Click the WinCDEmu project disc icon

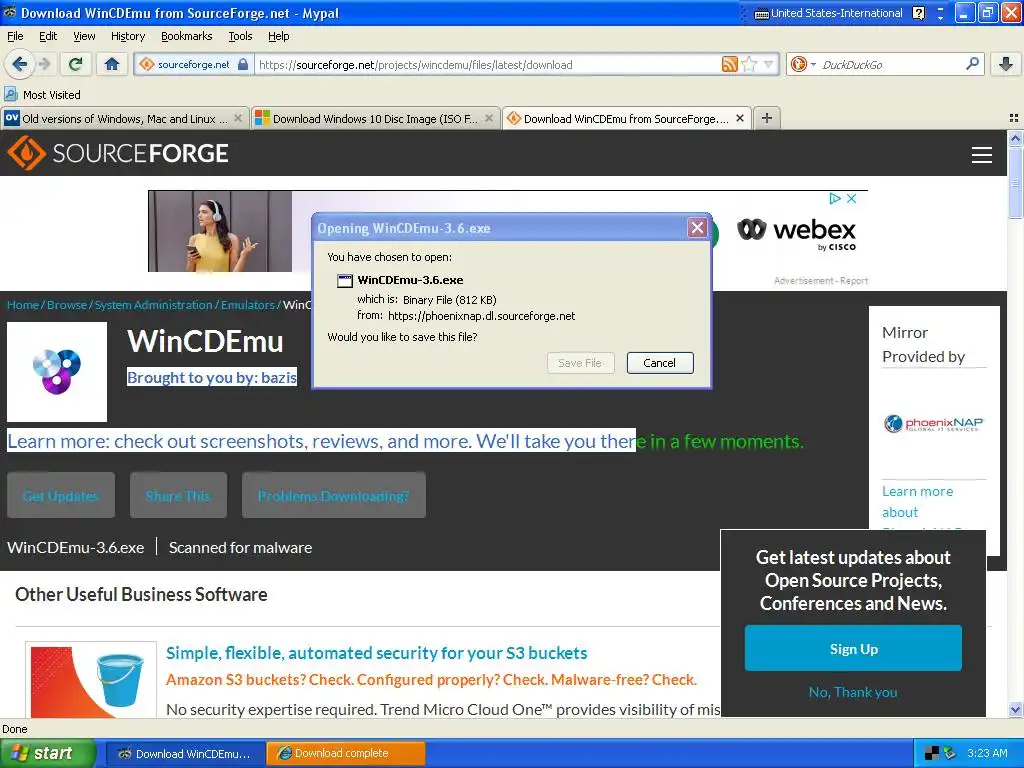pyautogui.click(x=57, y=372)
